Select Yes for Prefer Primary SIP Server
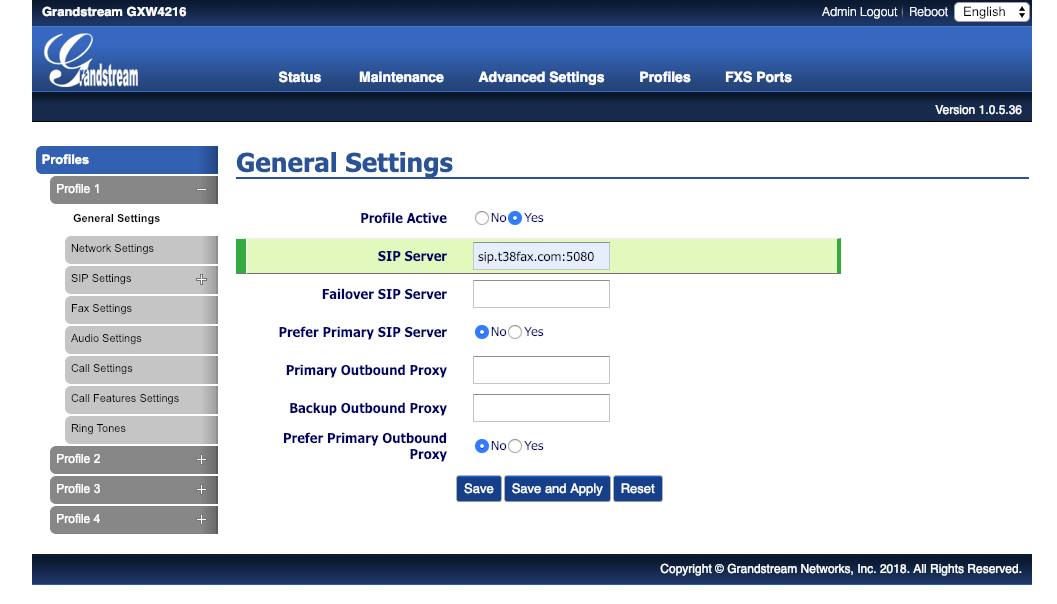The image size is (1057, 604). pos(515,332)
